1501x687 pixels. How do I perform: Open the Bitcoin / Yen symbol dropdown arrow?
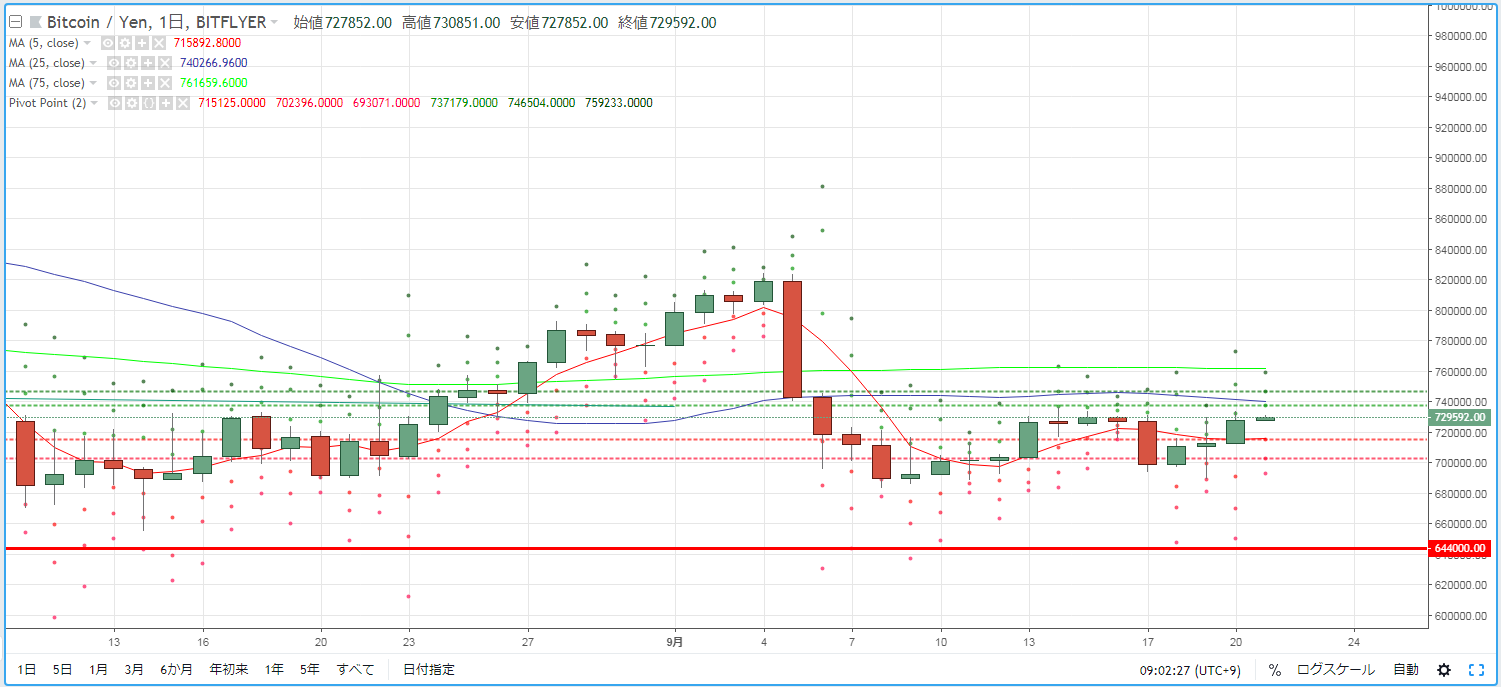click(x=274, y=22)
